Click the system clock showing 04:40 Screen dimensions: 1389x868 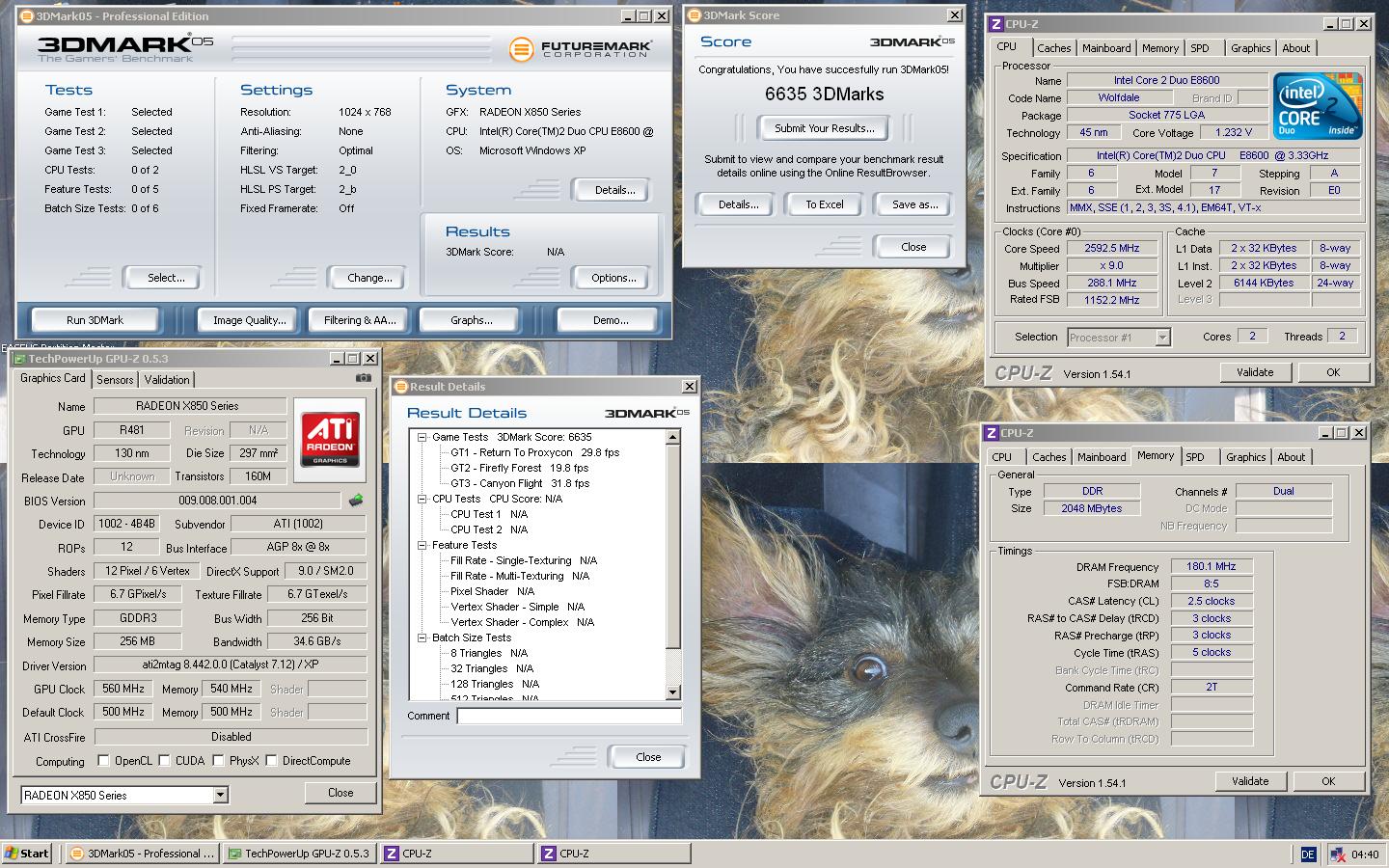[x=1365, y=854]
